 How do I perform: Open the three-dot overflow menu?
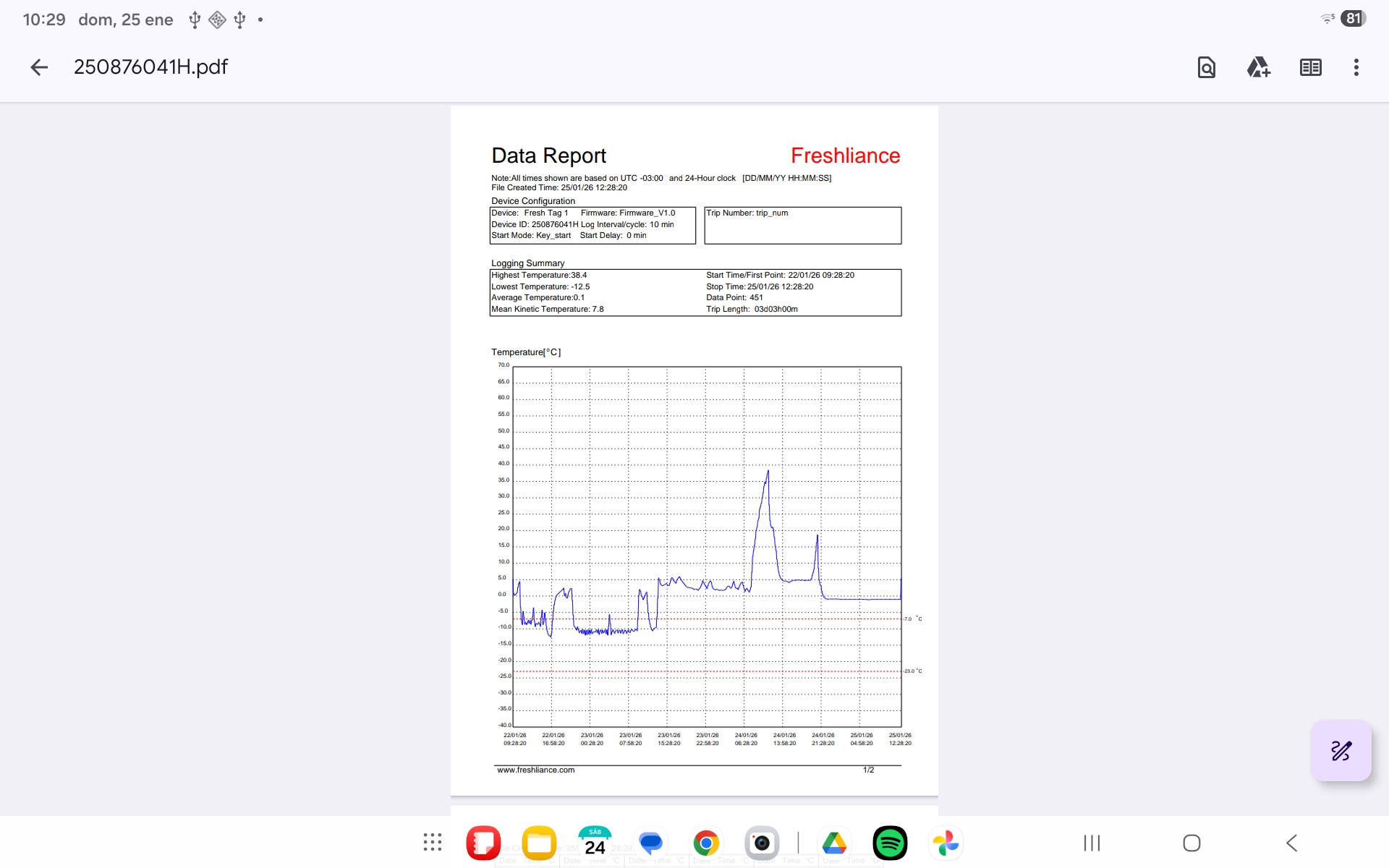tap(1356, 67)
